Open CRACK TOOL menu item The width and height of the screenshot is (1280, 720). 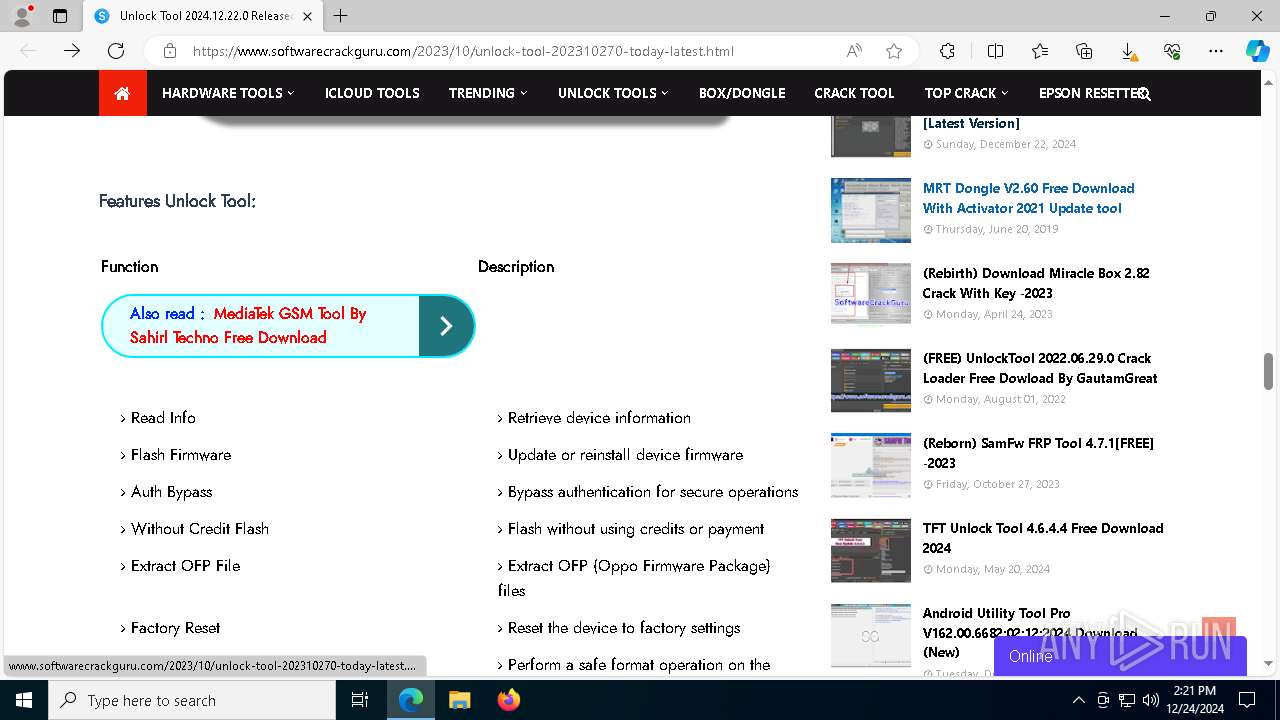pyautogui.click(x=854, y=93)
